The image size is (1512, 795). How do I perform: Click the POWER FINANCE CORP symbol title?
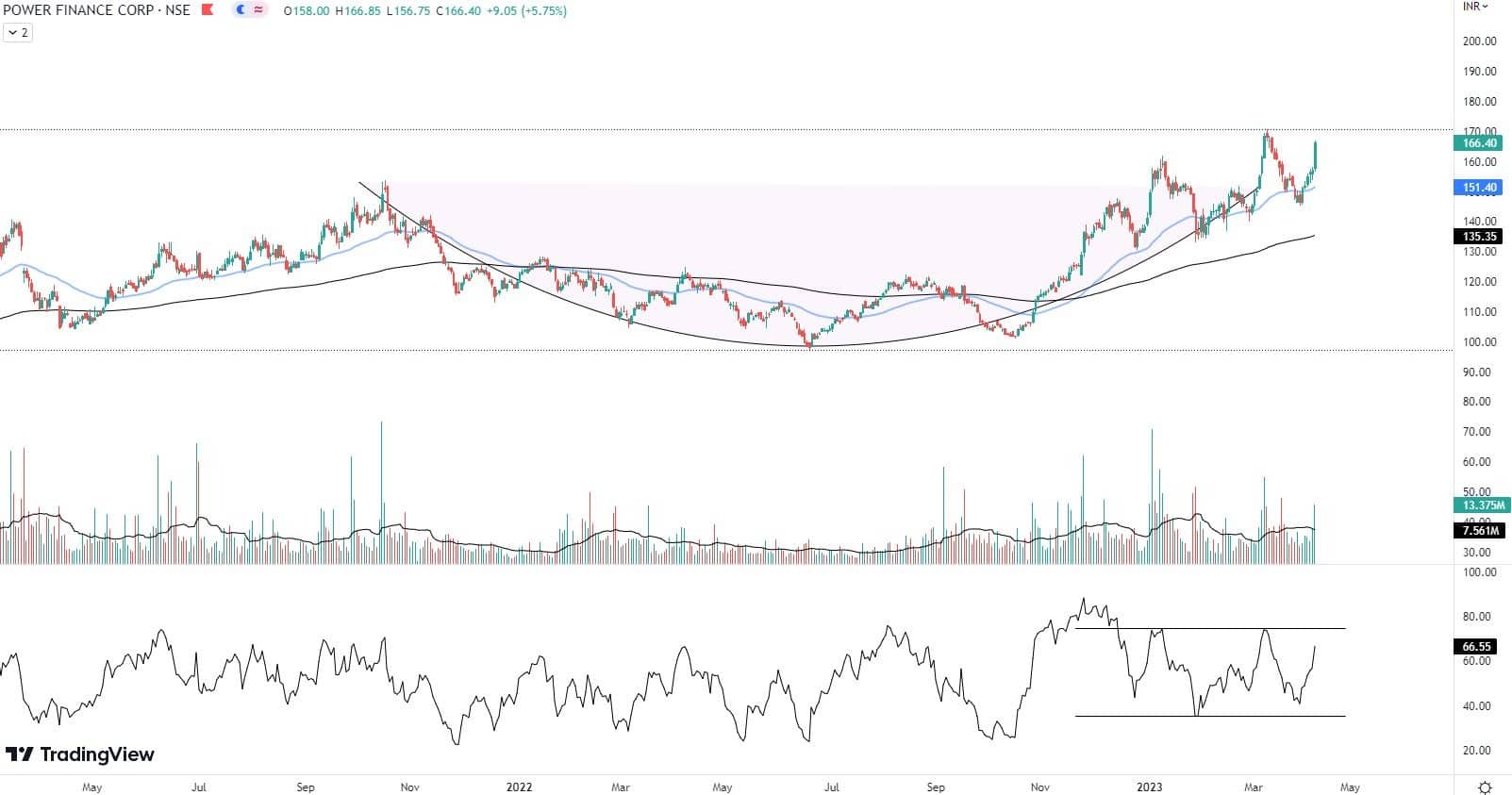[x=96, y=10]
